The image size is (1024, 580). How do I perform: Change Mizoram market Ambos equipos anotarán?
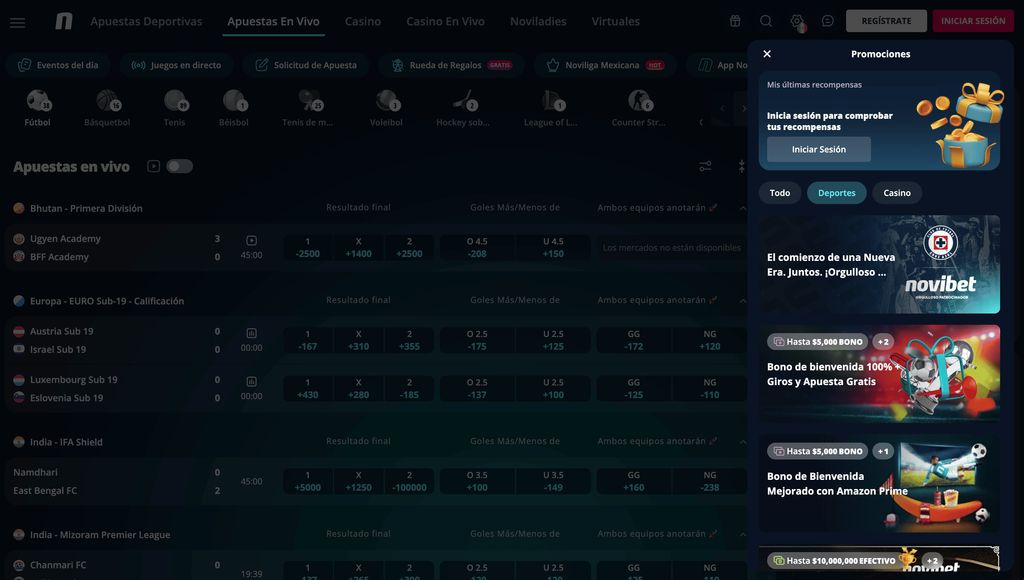point(657,534)
